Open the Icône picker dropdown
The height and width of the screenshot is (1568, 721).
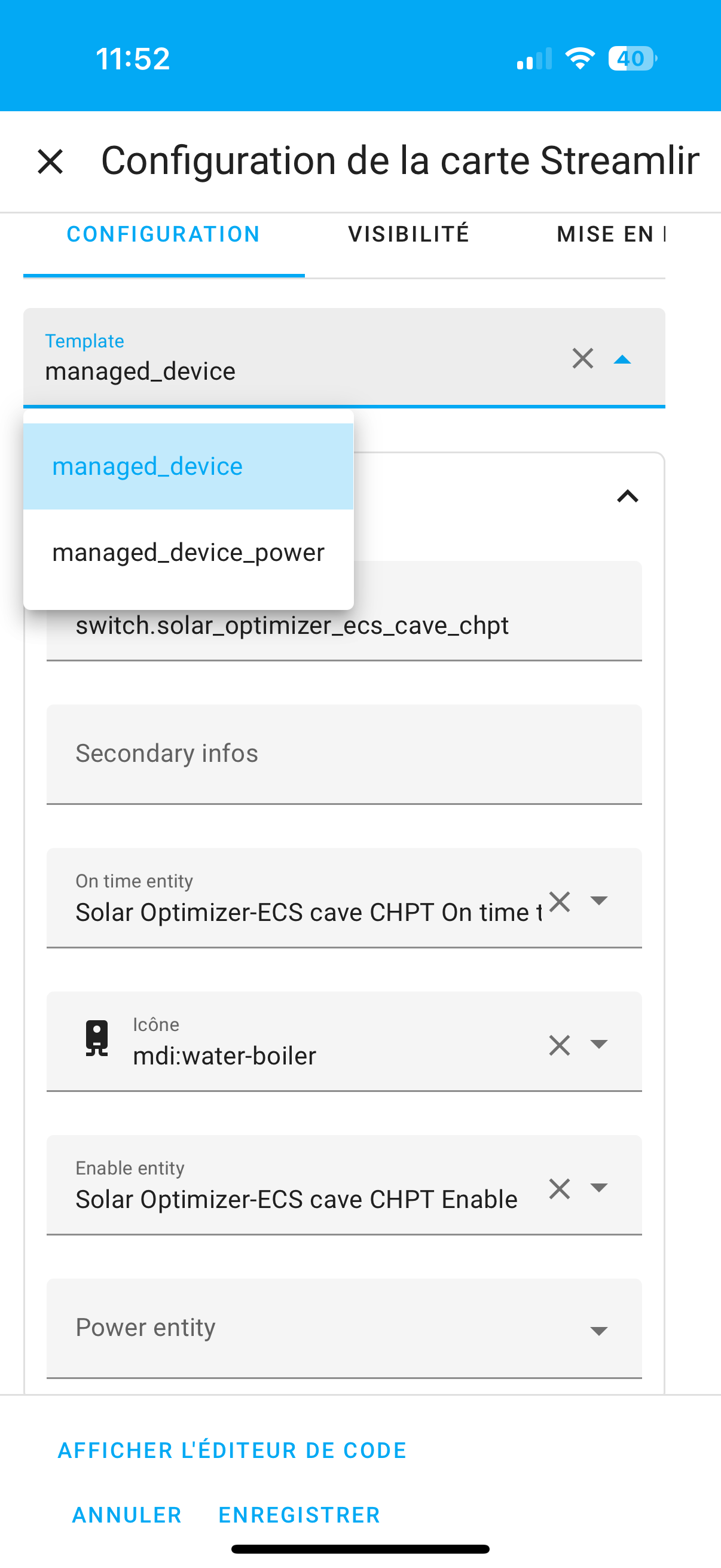[x=599, y=1045]
